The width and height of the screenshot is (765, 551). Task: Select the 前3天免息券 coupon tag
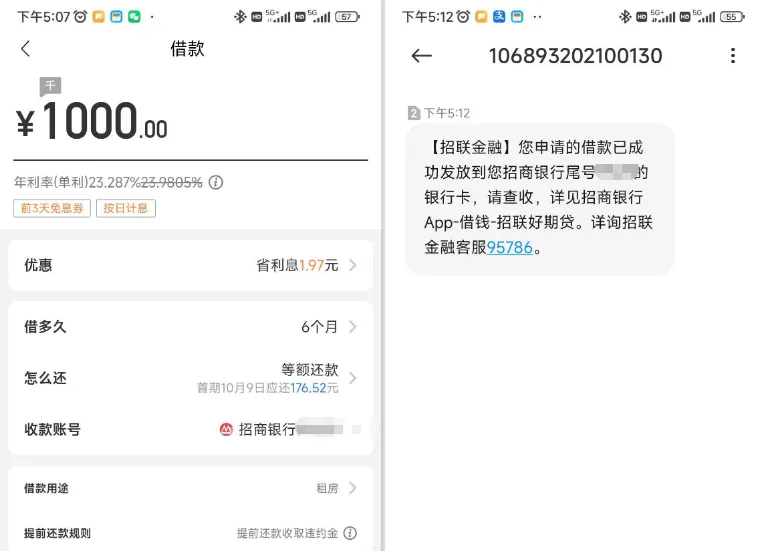coord(52,208)
